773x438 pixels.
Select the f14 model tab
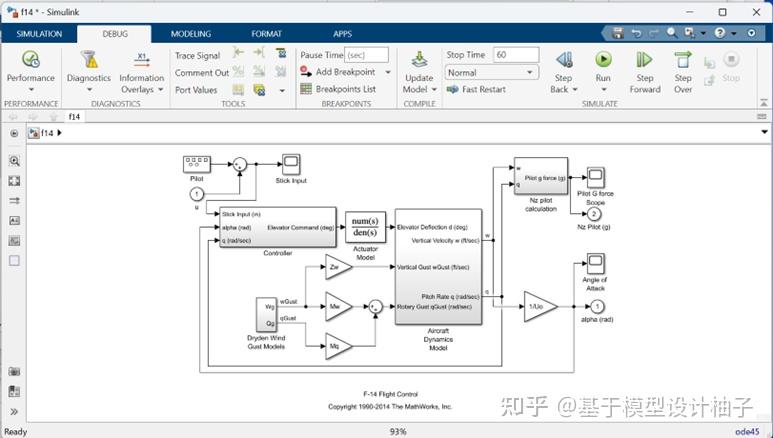click(74, 116)
